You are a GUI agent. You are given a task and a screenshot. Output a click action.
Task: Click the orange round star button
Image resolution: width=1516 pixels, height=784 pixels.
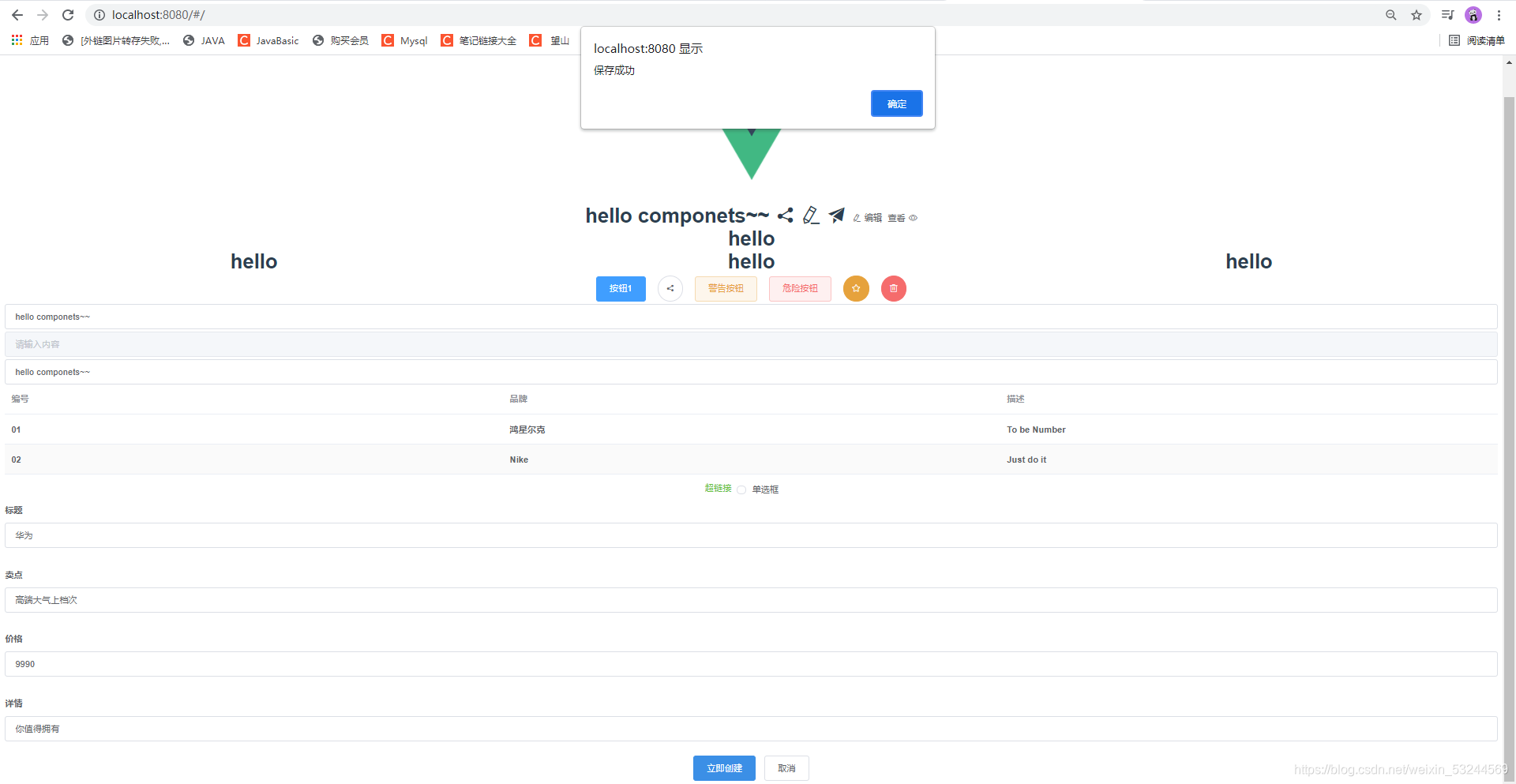coord(856,289)
